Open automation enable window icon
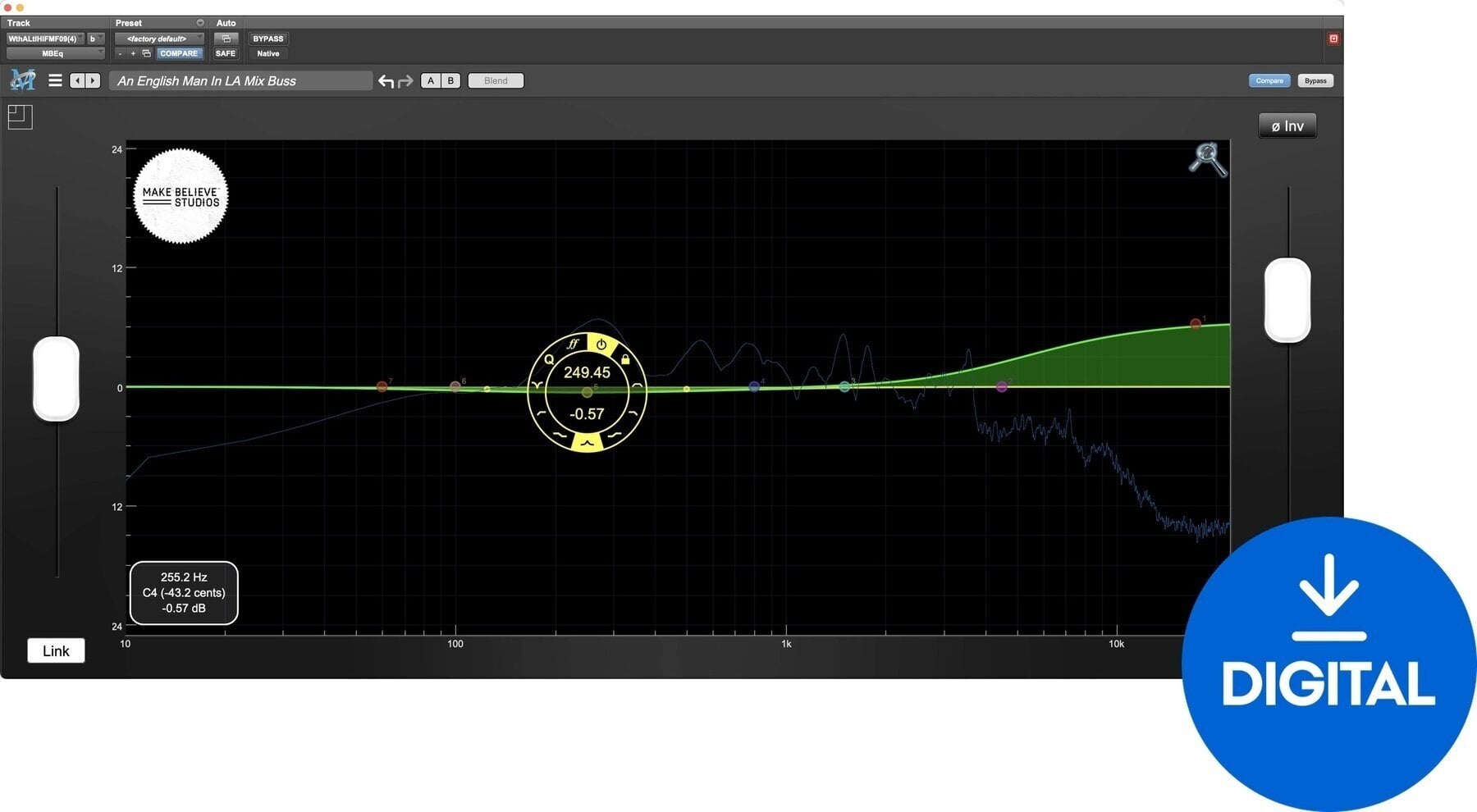Screen dimensions: 1477x812 (x=226, y=39)
